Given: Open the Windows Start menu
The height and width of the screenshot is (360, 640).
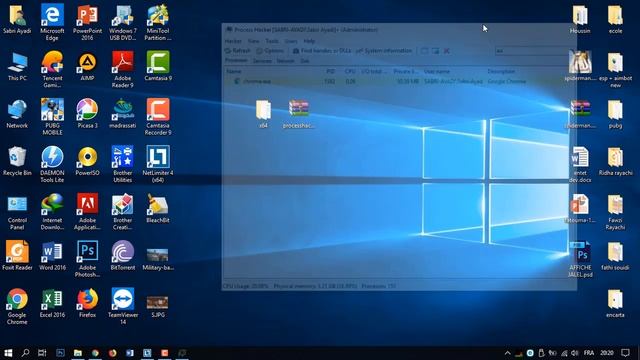Looking at the screenshot, I should pyautogui.click(x=8, y=353).
